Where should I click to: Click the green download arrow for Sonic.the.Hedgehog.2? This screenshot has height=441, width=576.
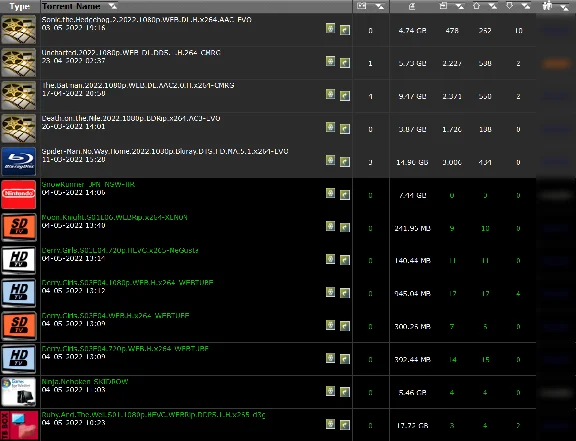coord(345,30)
